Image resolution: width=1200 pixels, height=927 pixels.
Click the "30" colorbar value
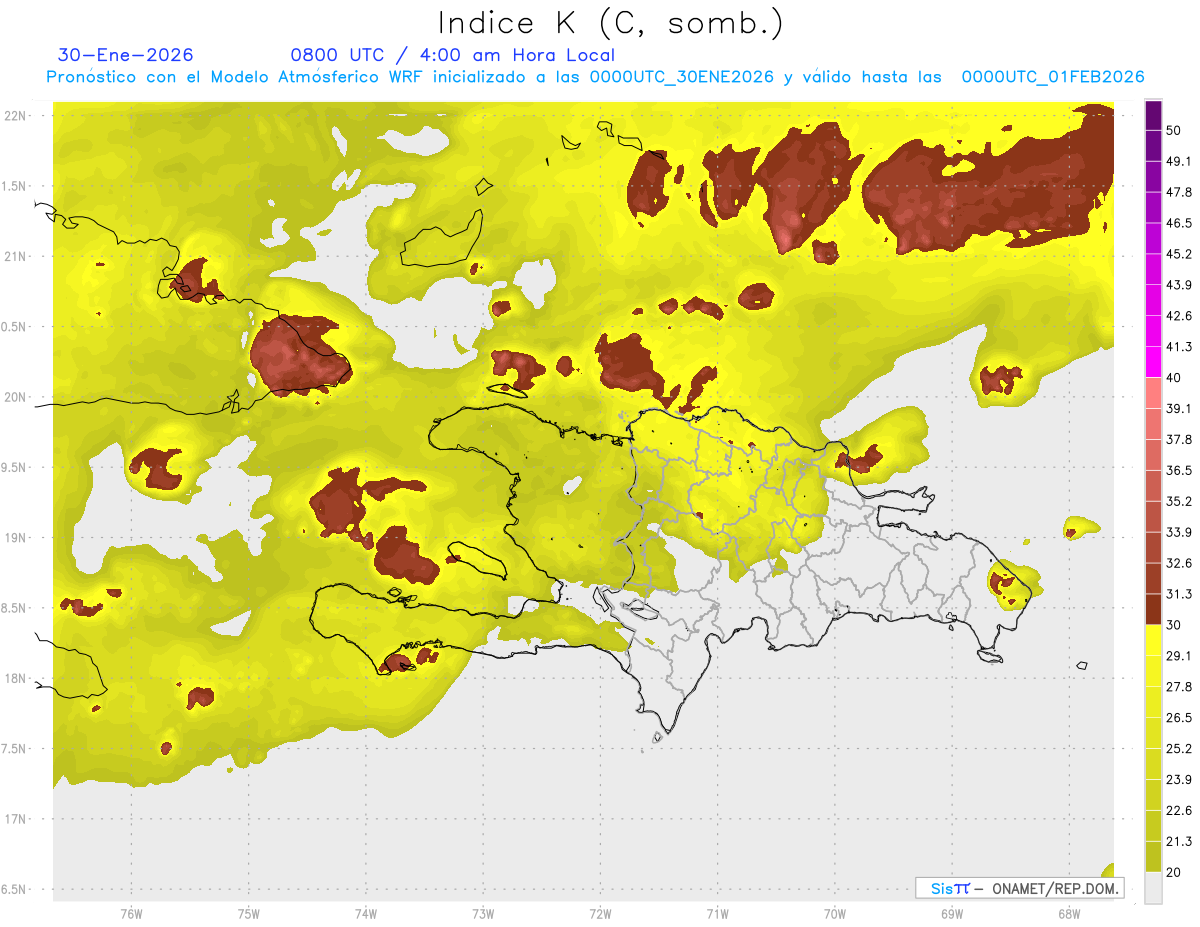[x=1173, y=625]
